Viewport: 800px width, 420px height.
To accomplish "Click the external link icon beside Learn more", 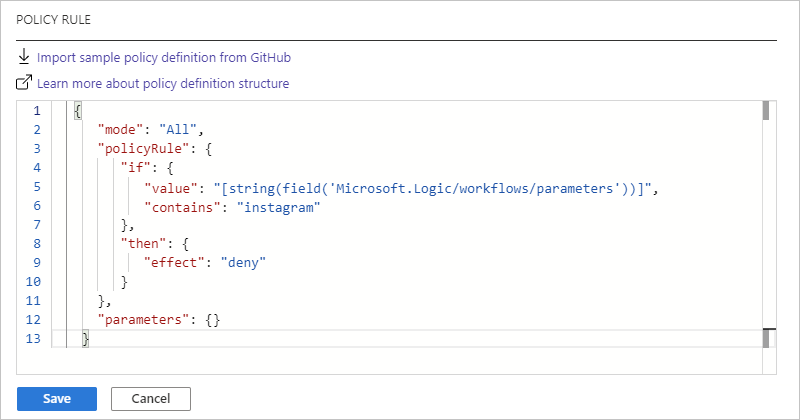I will (24, 83).
